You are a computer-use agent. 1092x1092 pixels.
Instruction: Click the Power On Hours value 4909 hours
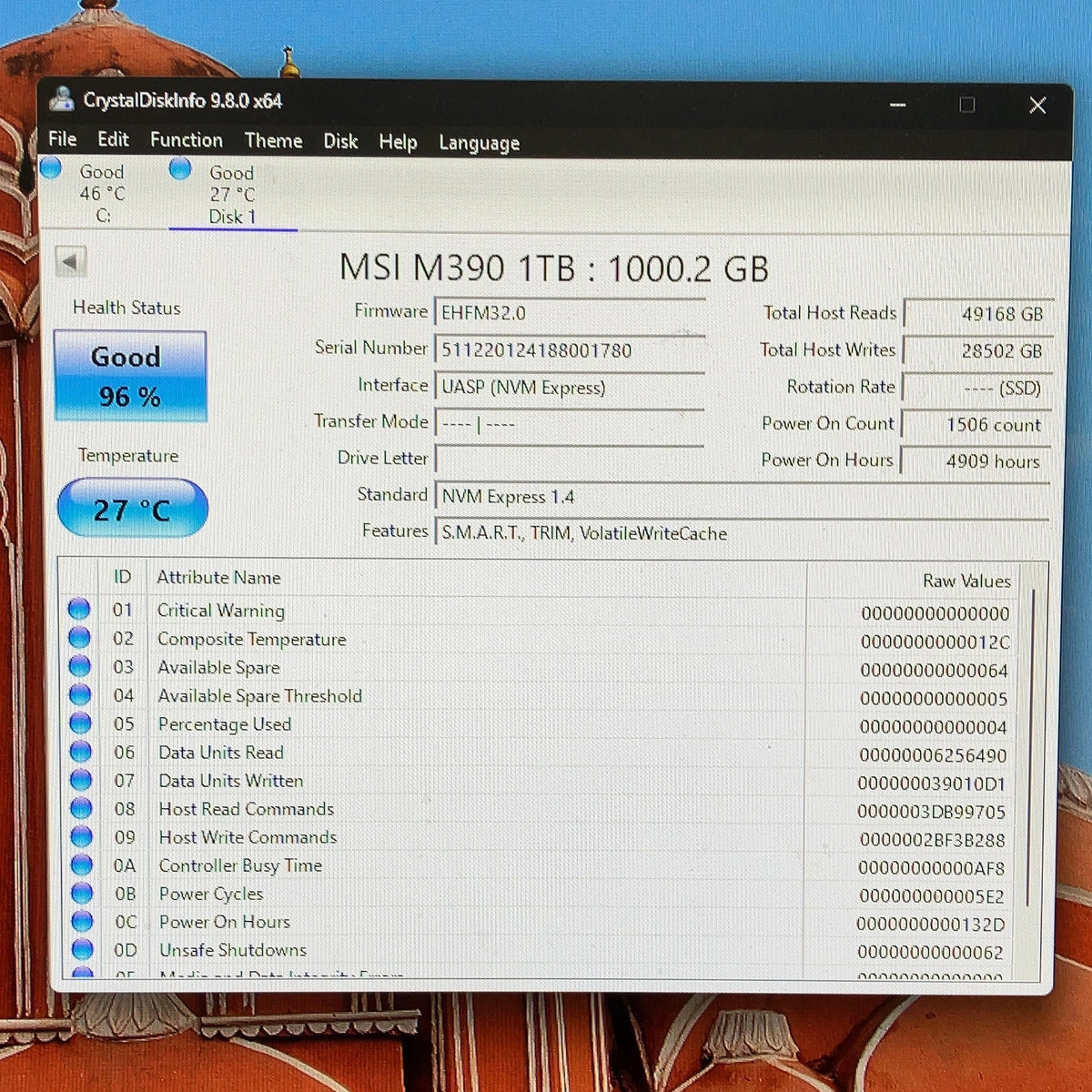976,461
